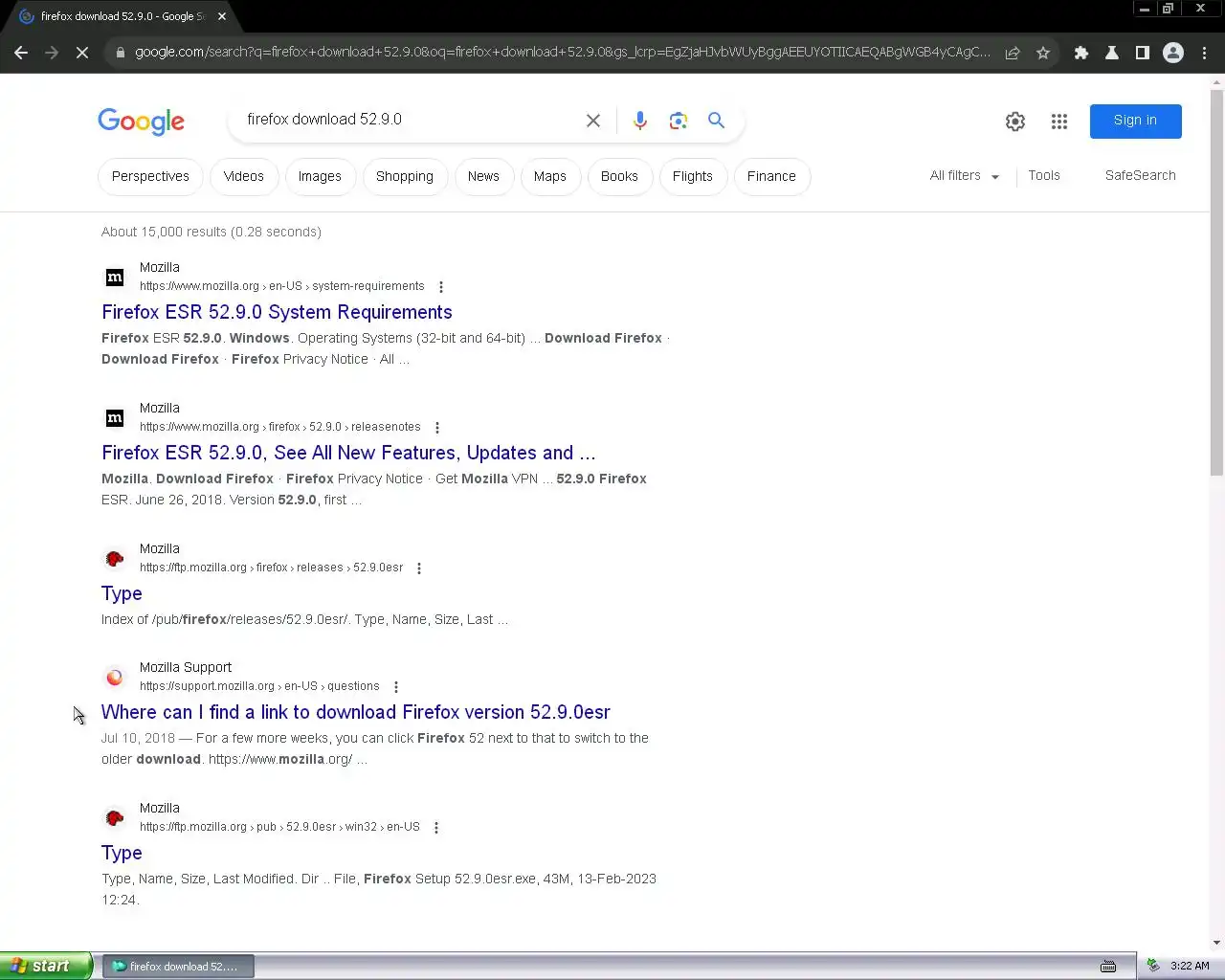This screenshot has height=980, width=1225.
Task: Open options for win32 en-US result
Action: click(x=436, y=828)
